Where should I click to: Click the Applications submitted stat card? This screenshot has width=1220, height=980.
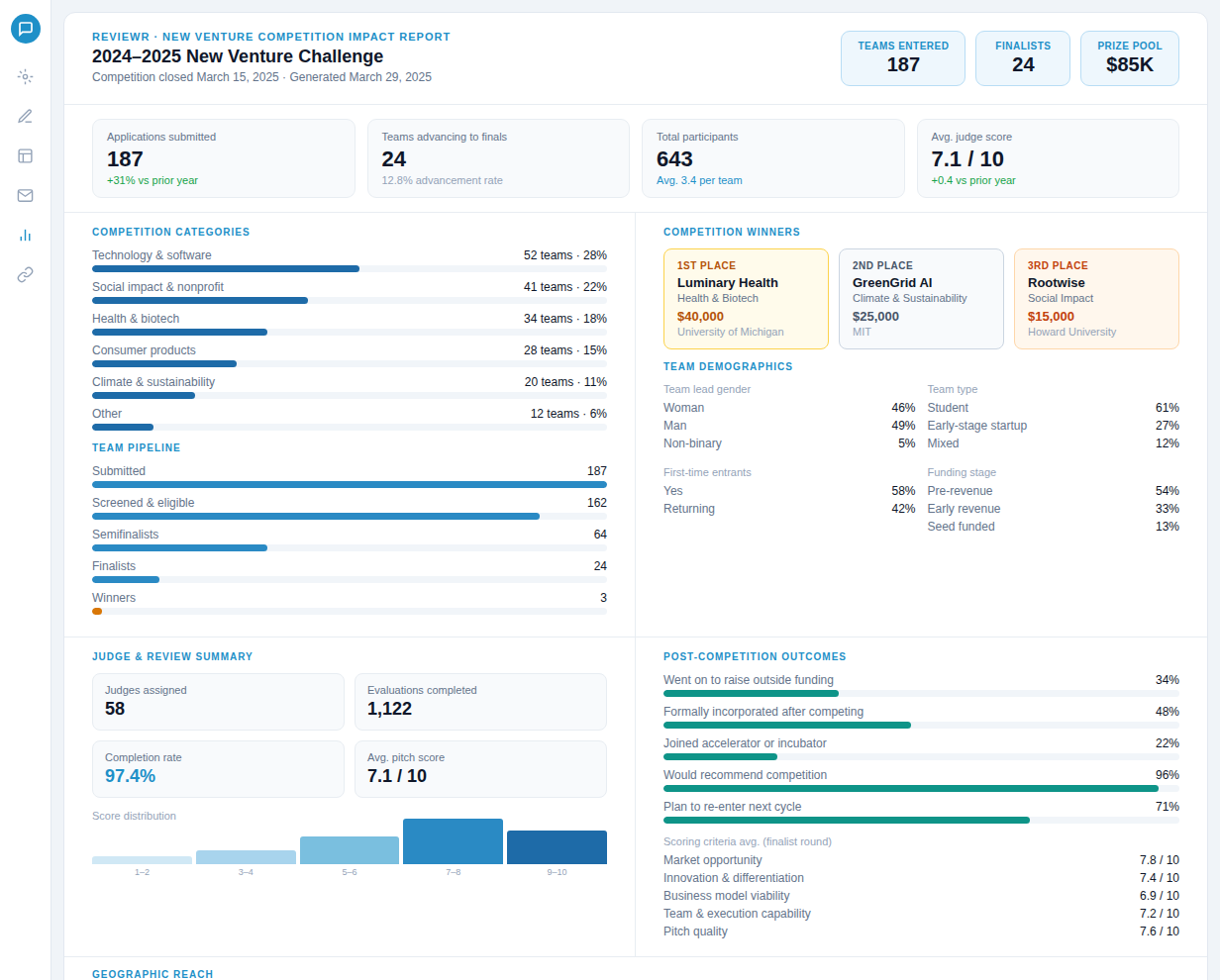click(x=224, y=158)
